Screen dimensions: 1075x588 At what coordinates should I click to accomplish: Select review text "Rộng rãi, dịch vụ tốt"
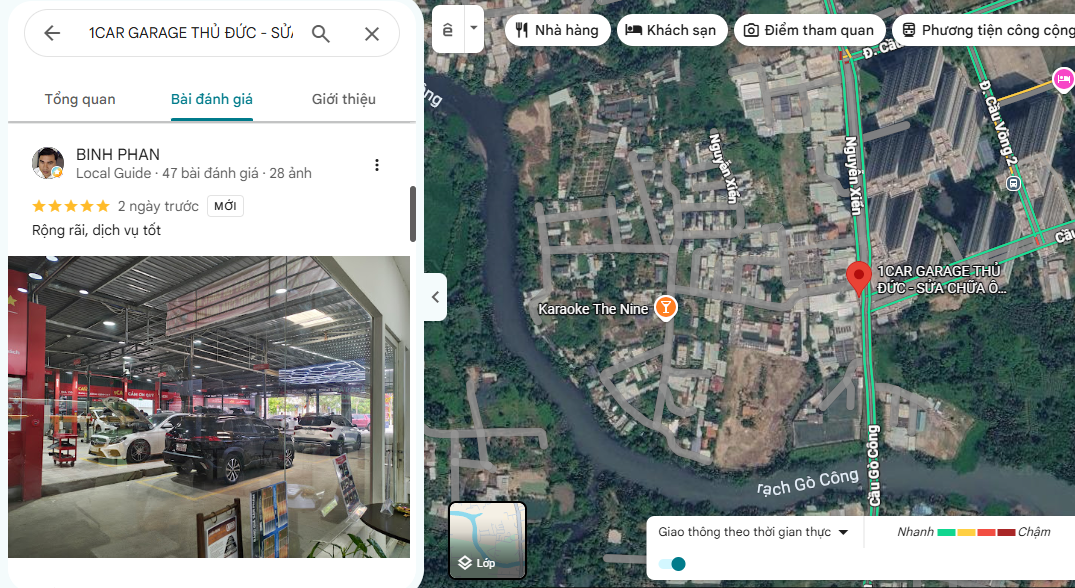click(97, 230)
